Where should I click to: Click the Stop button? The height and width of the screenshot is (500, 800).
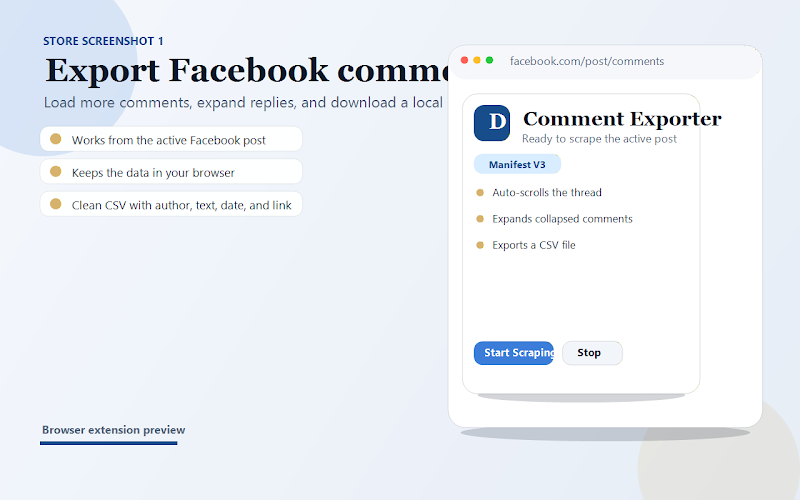tap(592, 353)
